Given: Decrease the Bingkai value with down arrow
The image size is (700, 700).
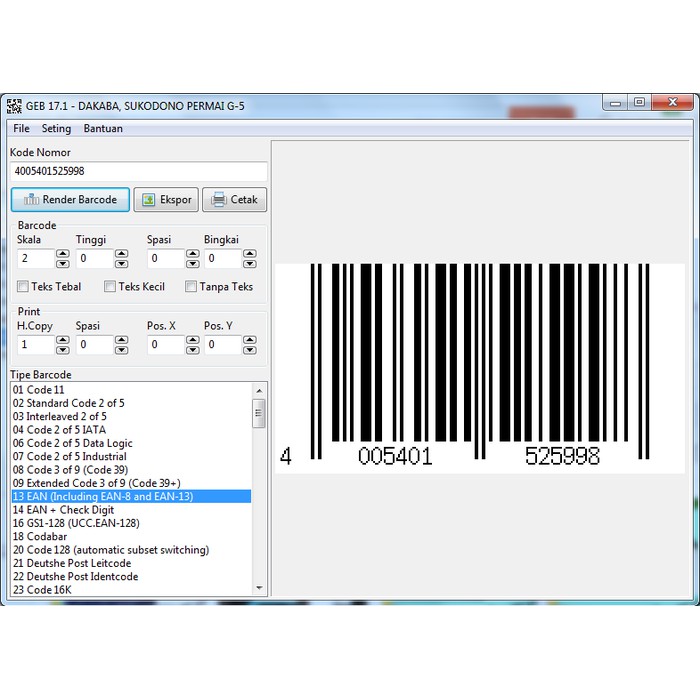Looking at the screenshot, I should (250, 263).
